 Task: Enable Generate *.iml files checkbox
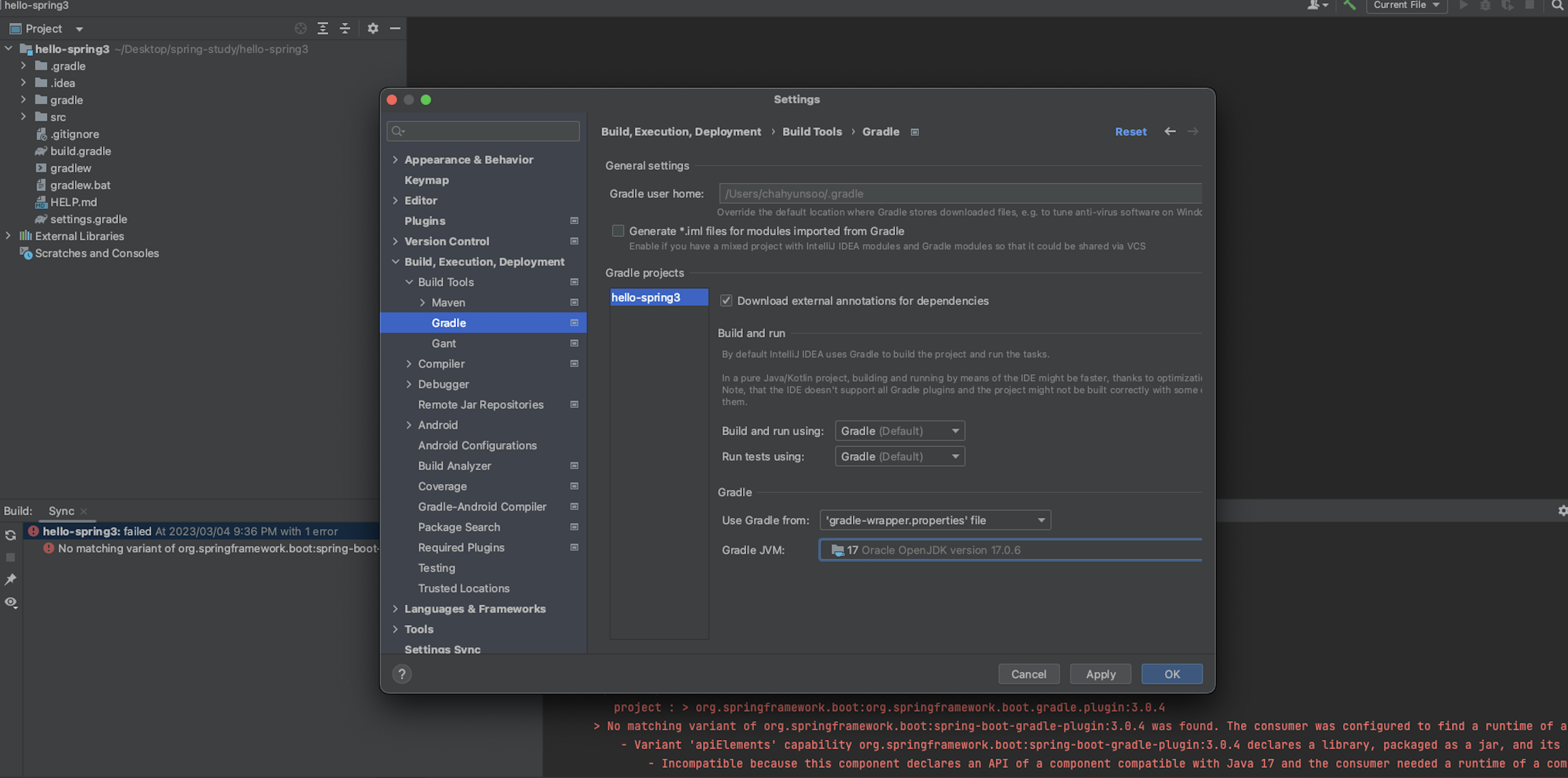[x=618, y=231]
